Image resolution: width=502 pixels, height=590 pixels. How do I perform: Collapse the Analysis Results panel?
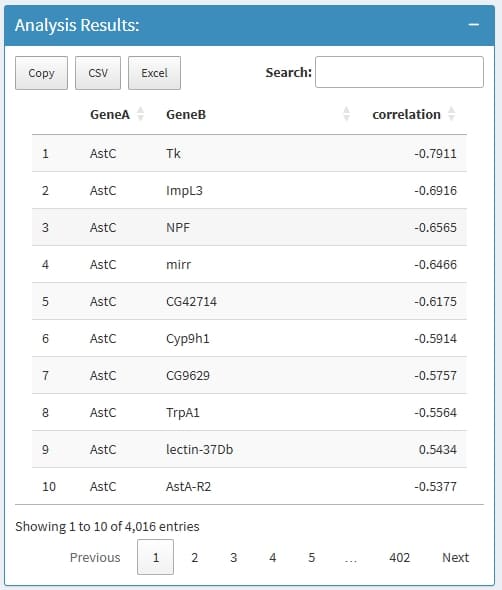click(x=473, y=25)
